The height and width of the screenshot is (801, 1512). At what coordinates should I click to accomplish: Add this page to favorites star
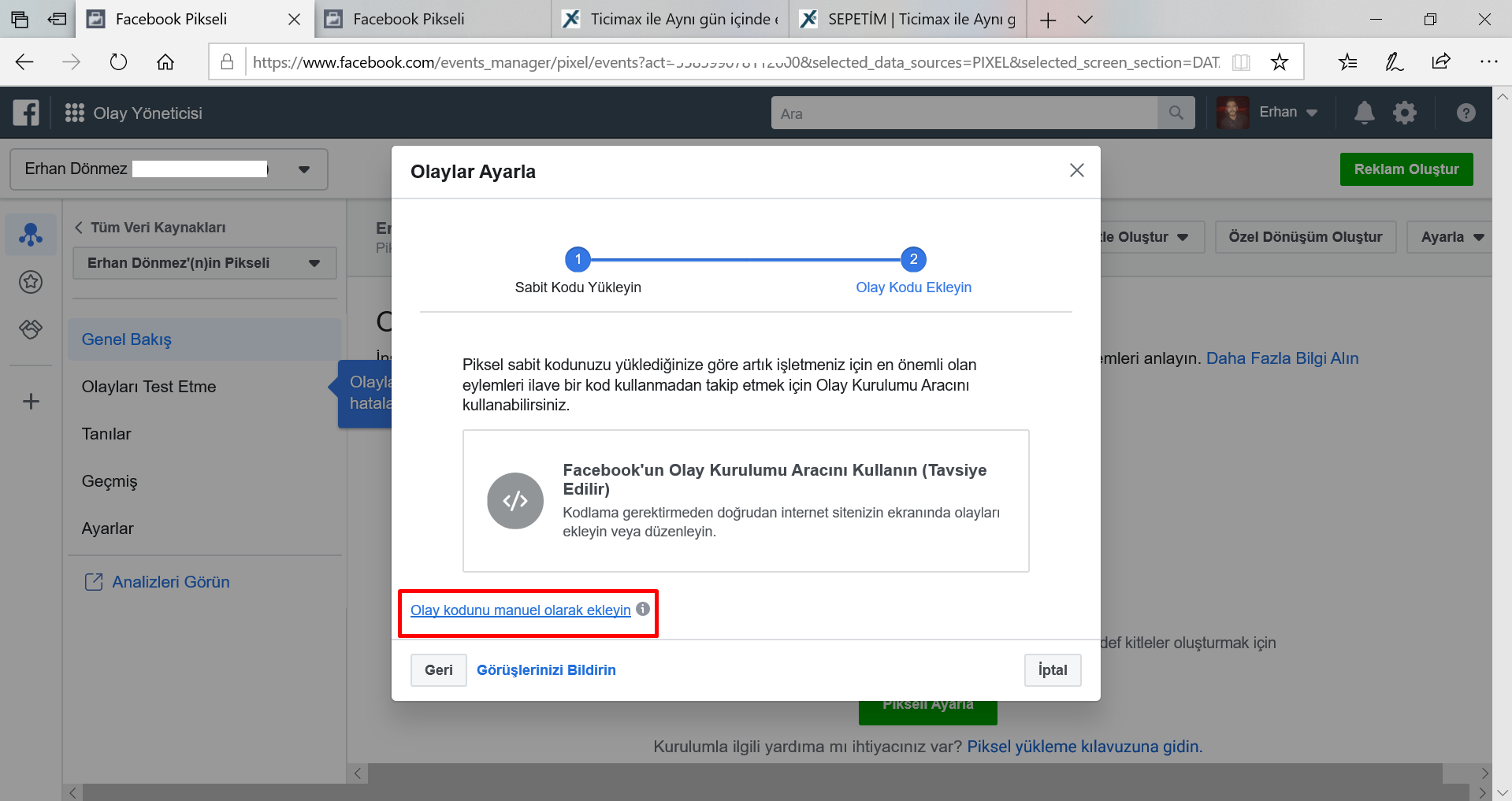coord(1280,62)
